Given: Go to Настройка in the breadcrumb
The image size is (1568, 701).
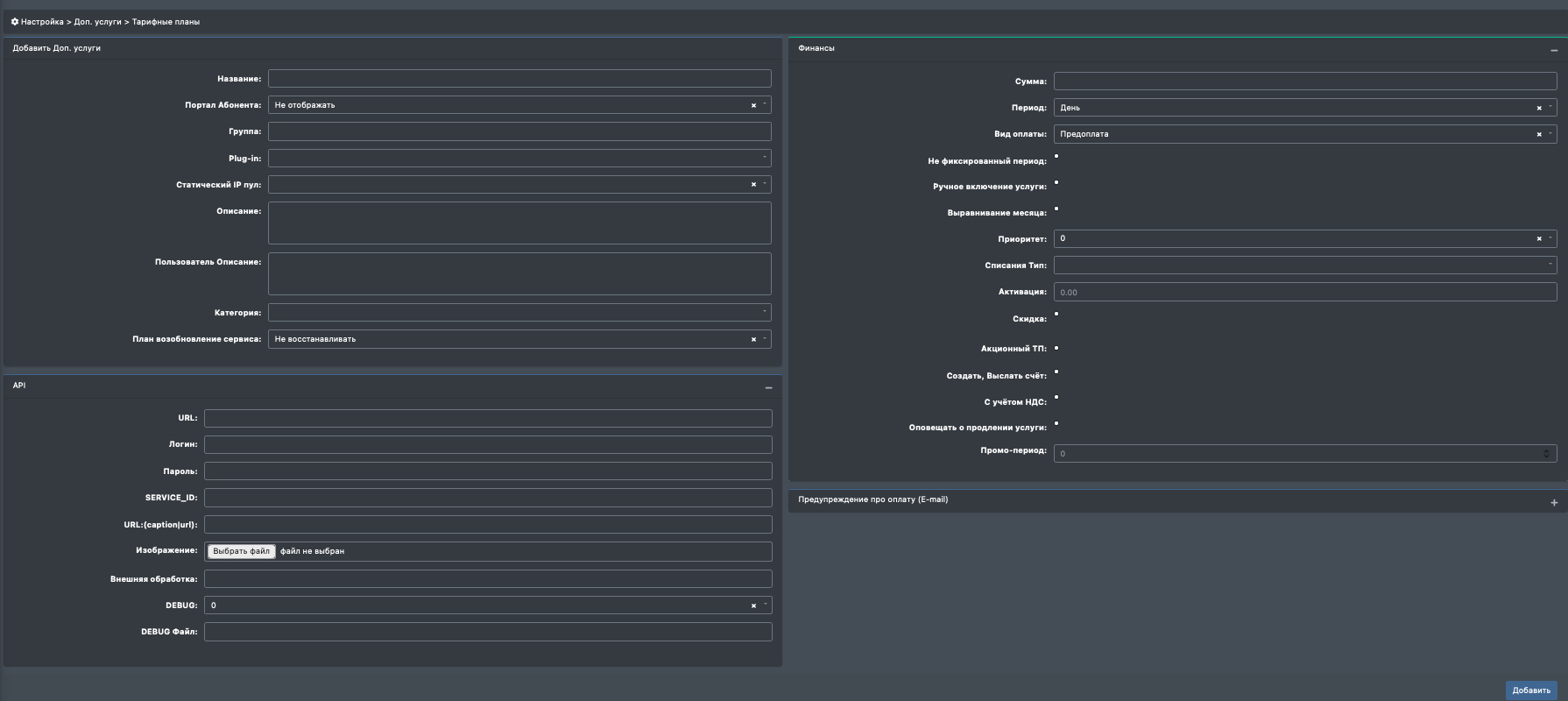Looking at the screenshot, I should [42, 22].
